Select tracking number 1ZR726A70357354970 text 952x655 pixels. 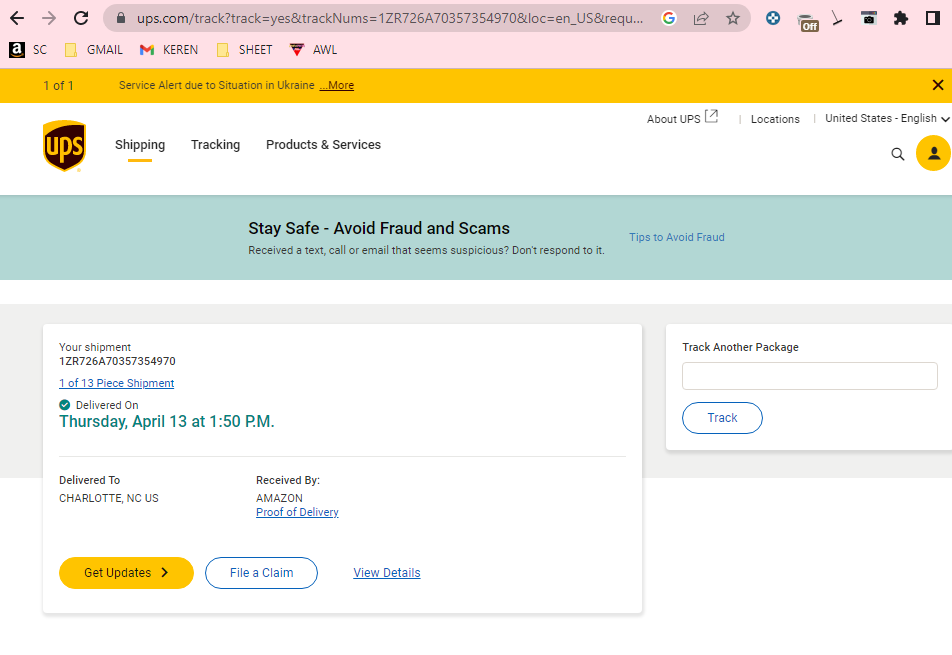point(117,361)
